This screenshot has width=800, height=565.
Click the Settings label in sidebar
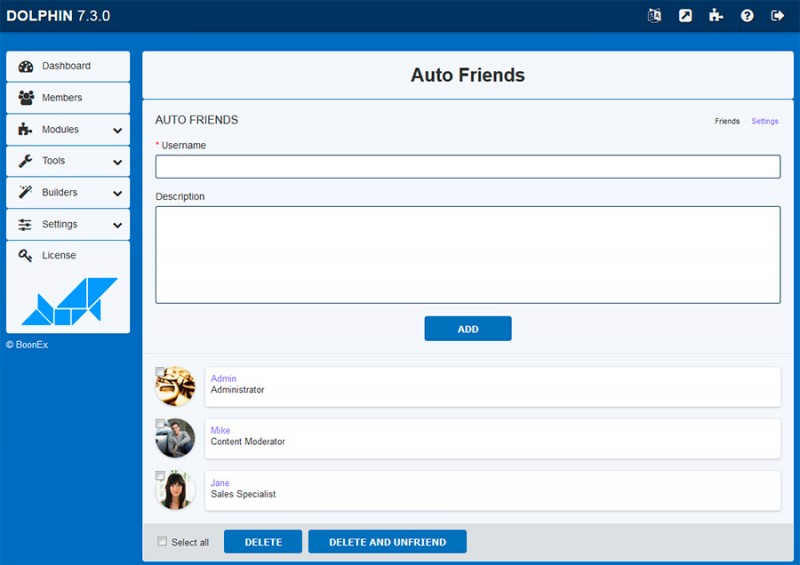60,224
